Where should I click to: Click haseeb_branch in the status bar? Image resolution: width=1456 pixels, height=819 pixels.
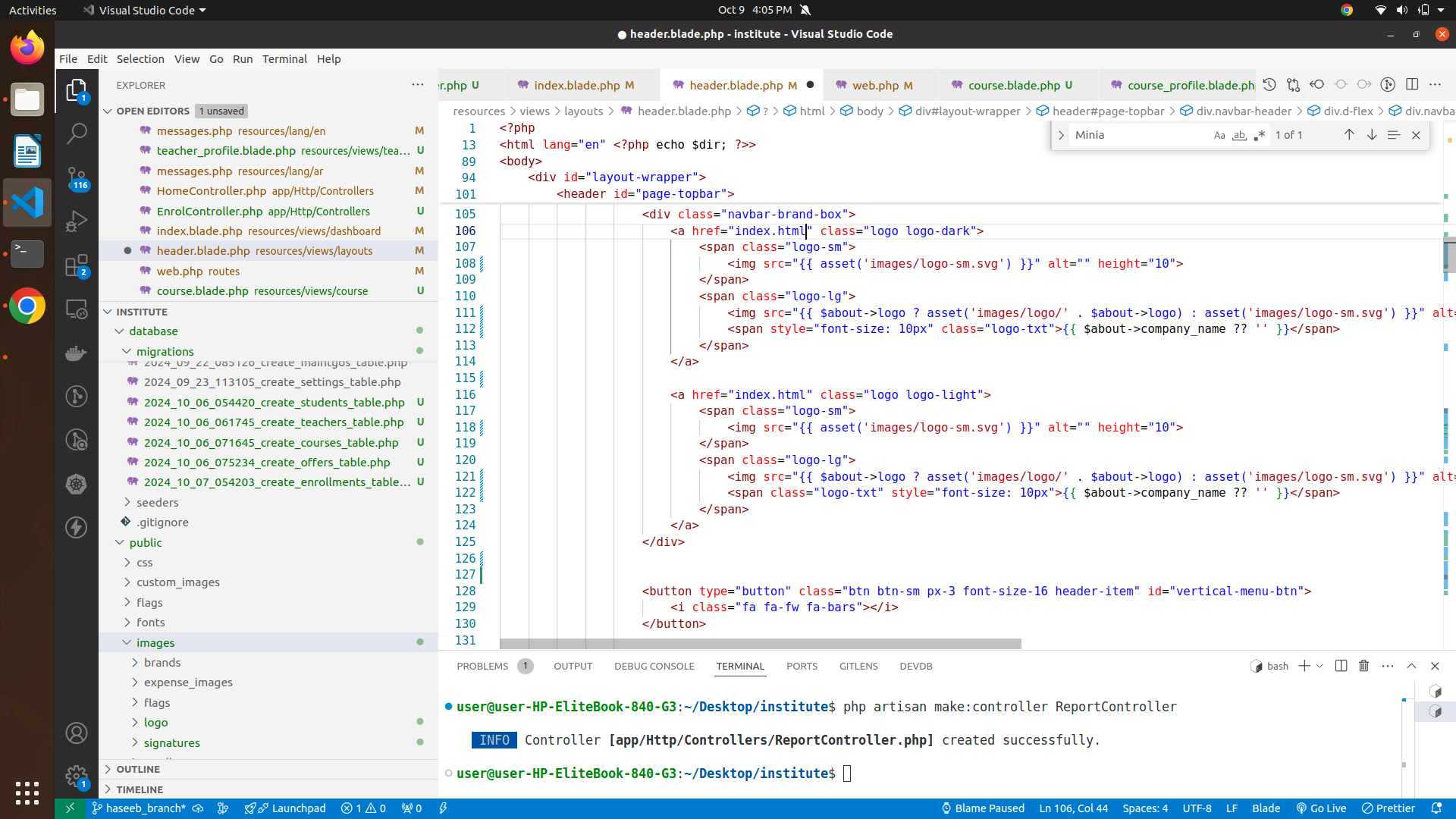(x=145, y=808)
